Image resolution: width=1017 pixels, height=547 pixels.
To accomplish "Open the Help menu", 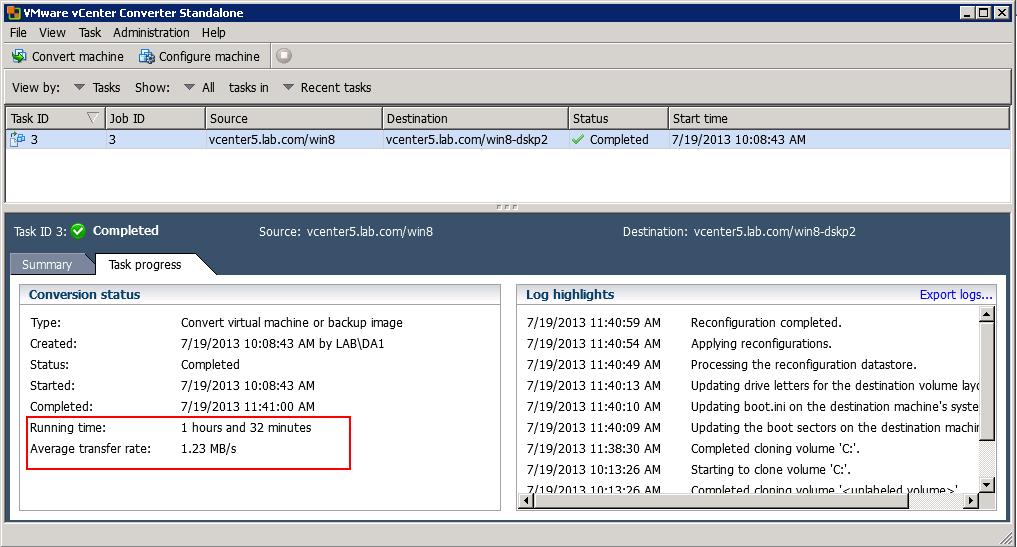I will click(213, 32).
